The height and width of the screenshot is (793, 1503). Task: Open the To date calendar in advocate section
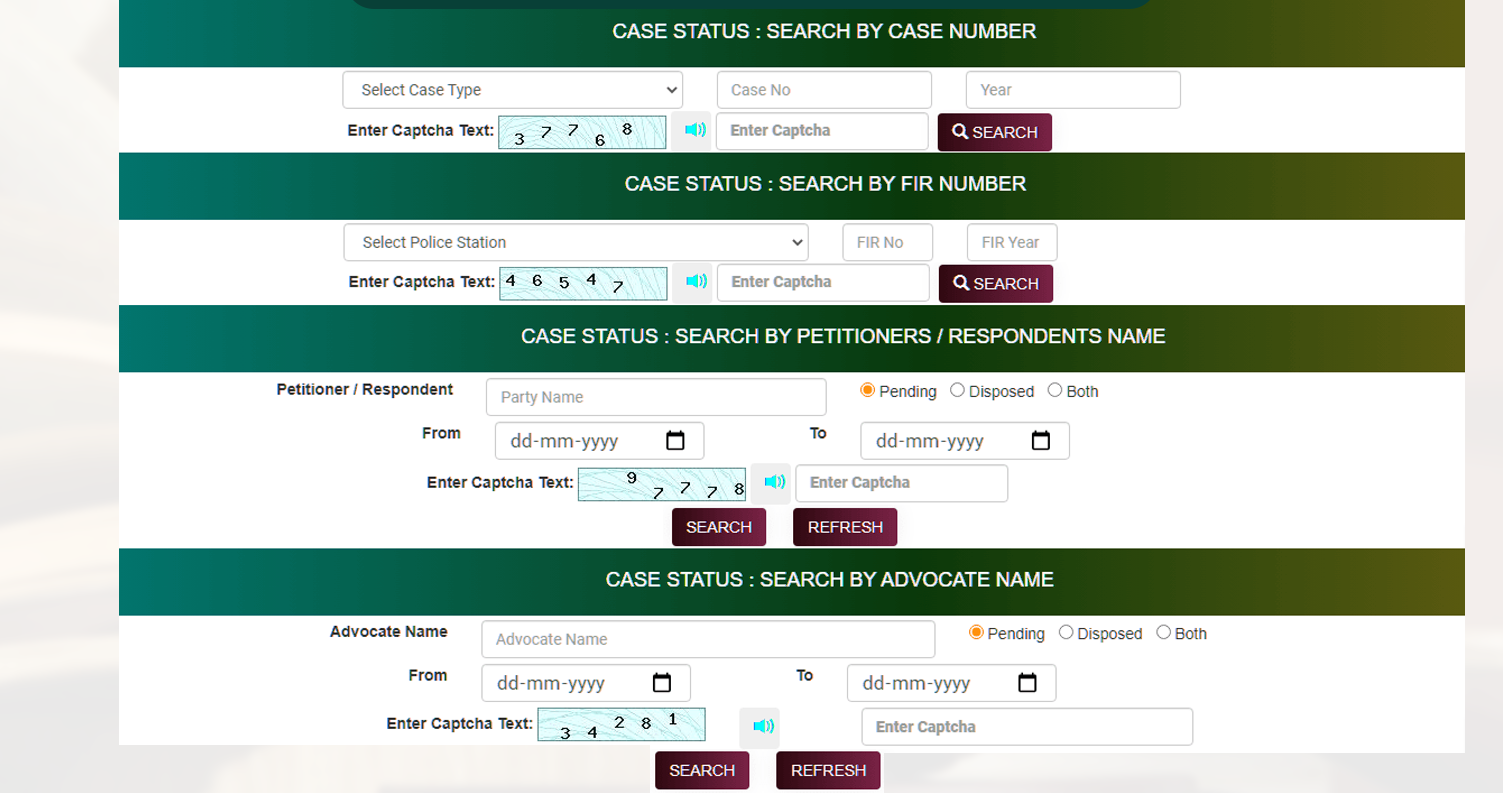tap(1029, 682)
